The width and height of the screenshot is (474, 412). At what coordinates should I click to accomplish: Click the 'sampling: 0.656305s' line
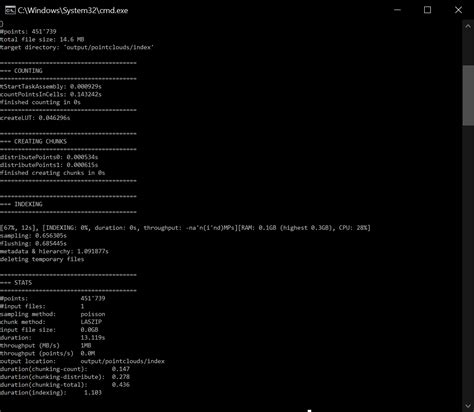33,236
